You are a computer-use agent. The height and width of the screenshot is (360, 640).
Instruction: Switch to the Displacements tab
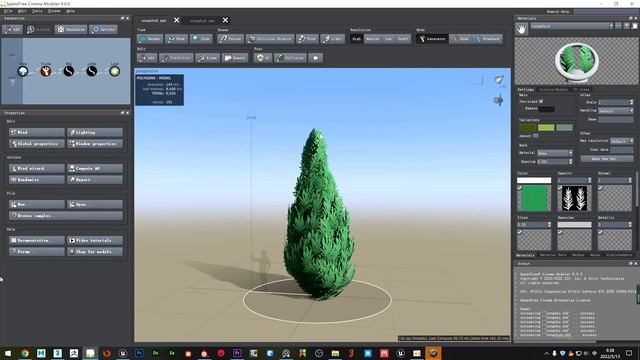tap(619, 255)
